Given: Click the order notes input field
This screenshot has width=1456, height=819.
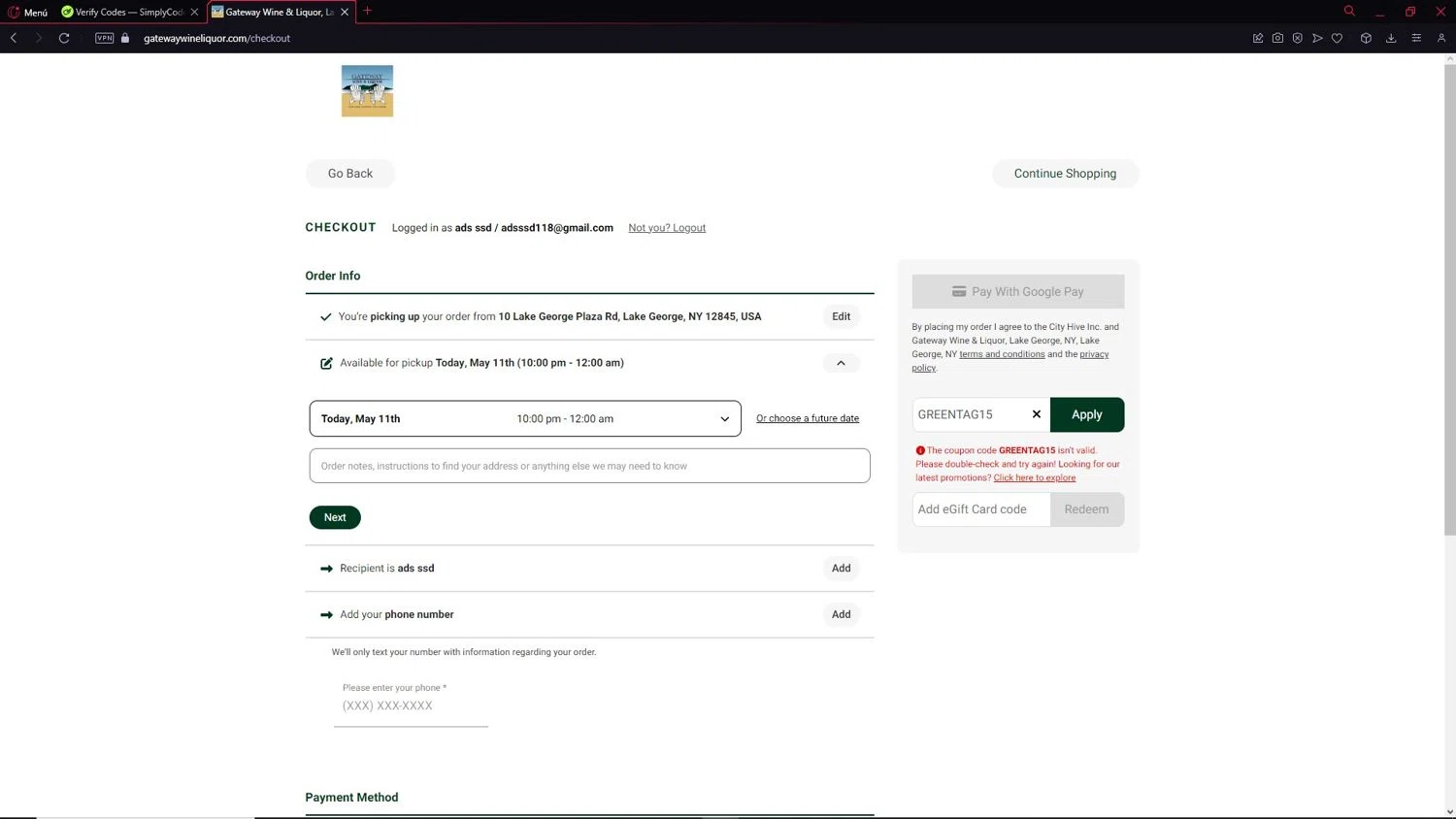Looking at the screenshot, I should pyautogui.click(x=589, y=466).
